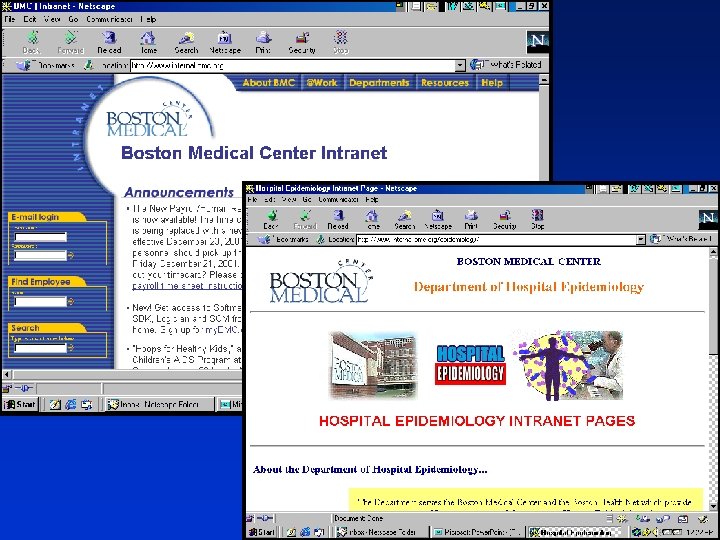Submit E-mail login arrow button
720x540 pixels.
click(x=71, y=255)
